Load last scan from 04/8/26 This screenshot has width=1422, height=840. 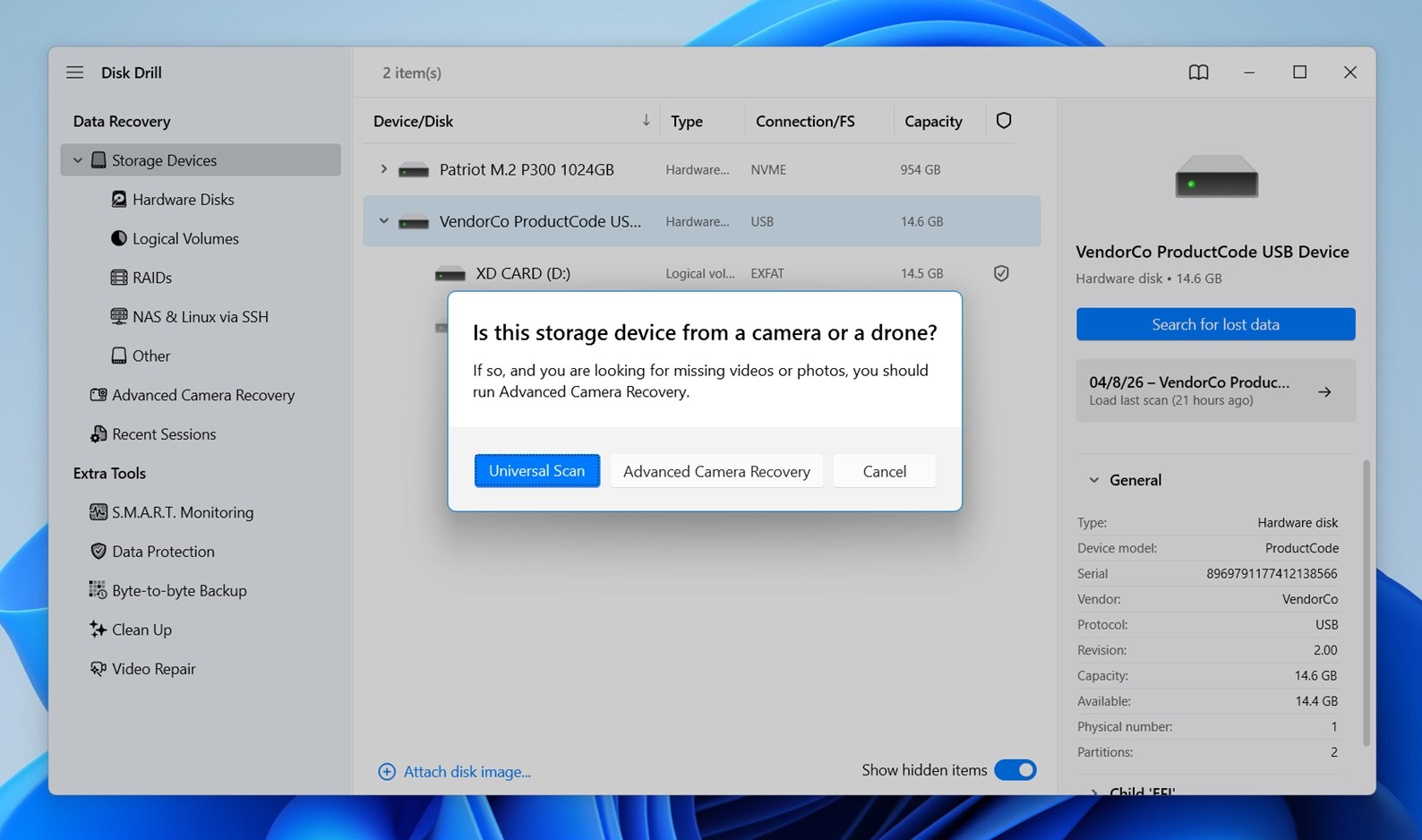pyautogui.click(x=1216, y=391)
